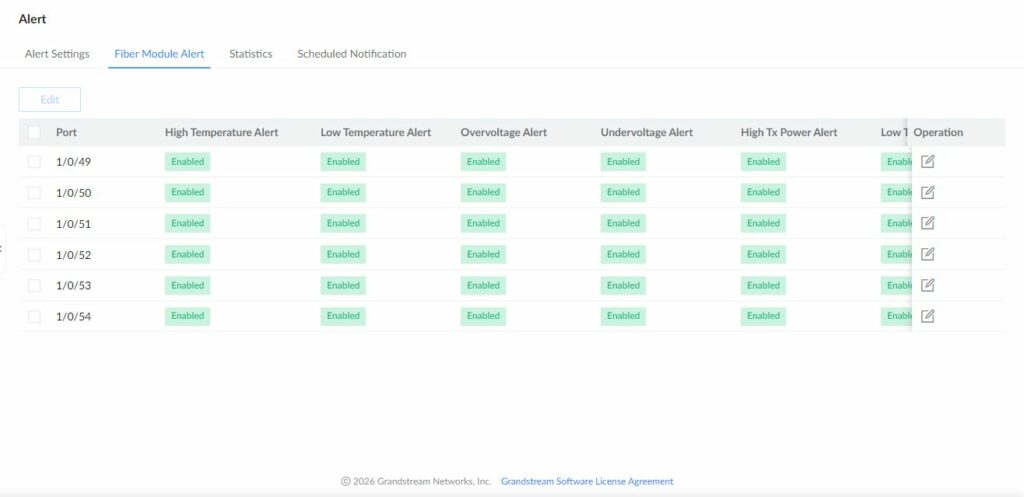Open edit icon for port 1/0/51
The height and width of the screenshot is (497, 1024).
point(927,223)
